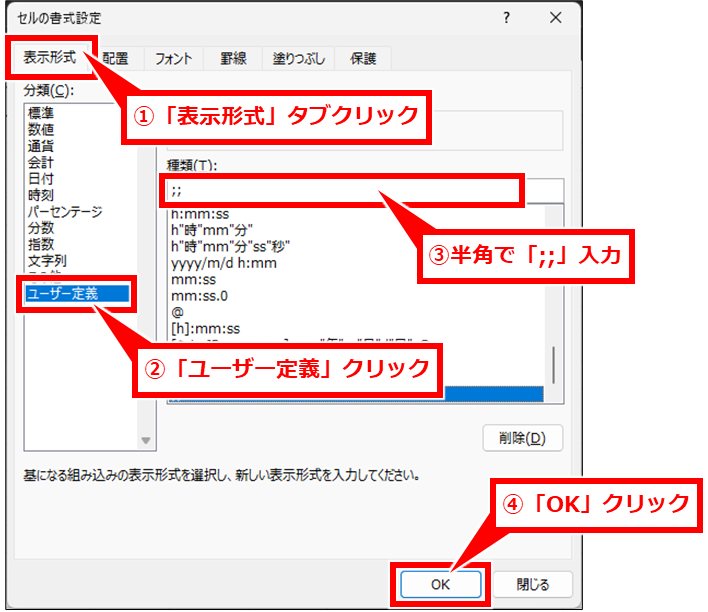Image resolution: width=708 pixels, height=612 pixels.
Task: Select 標準 in the category list
Action: point(41,112)
